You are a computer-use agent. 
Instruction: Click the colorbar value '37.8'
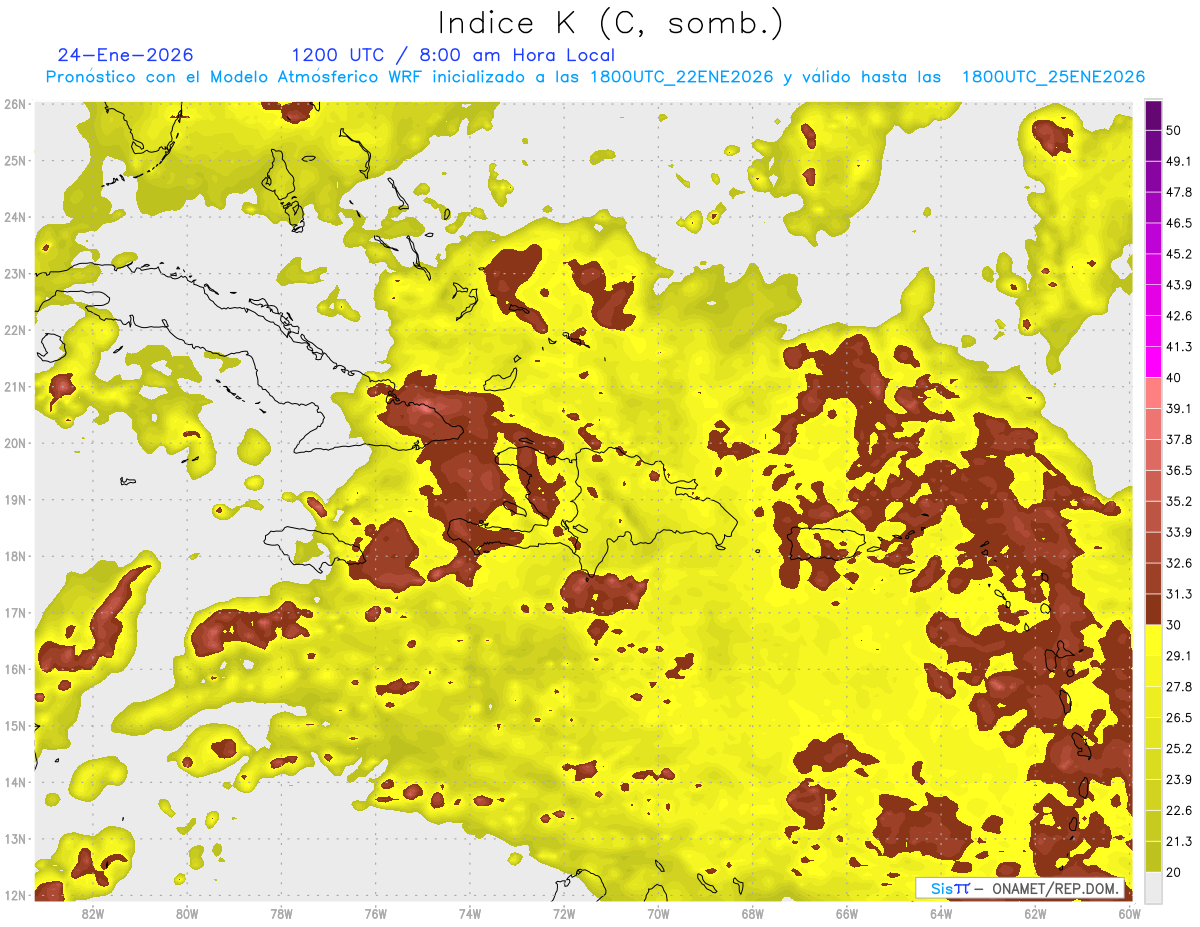coord(1179,439)
